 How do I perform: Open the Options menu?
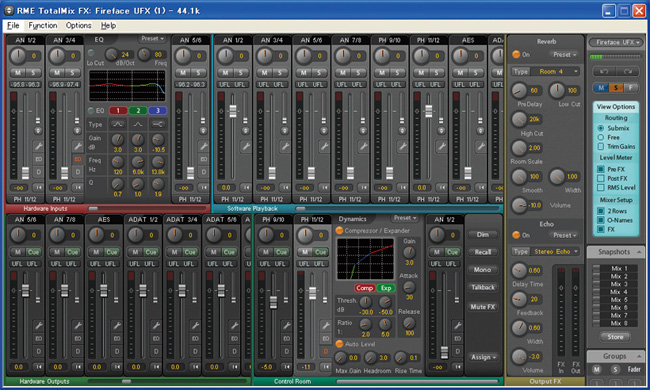(78, 26)
